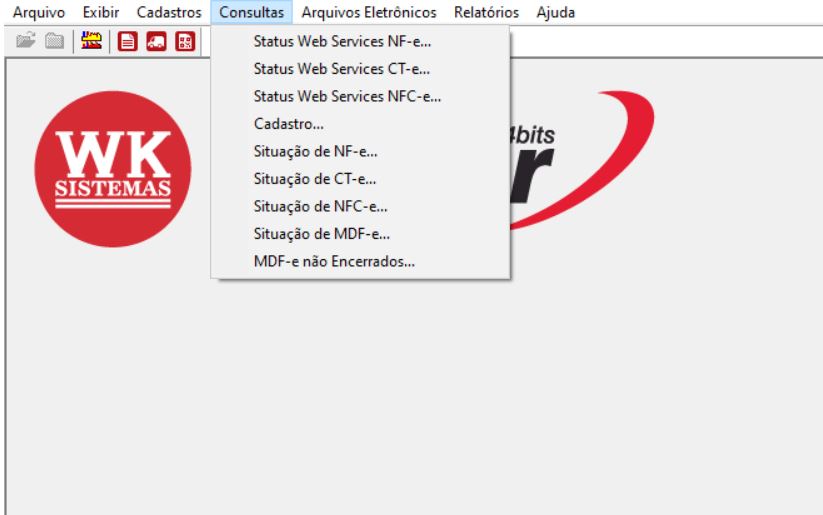Open the Ajuda menu
823x515 pixels.
556,12
